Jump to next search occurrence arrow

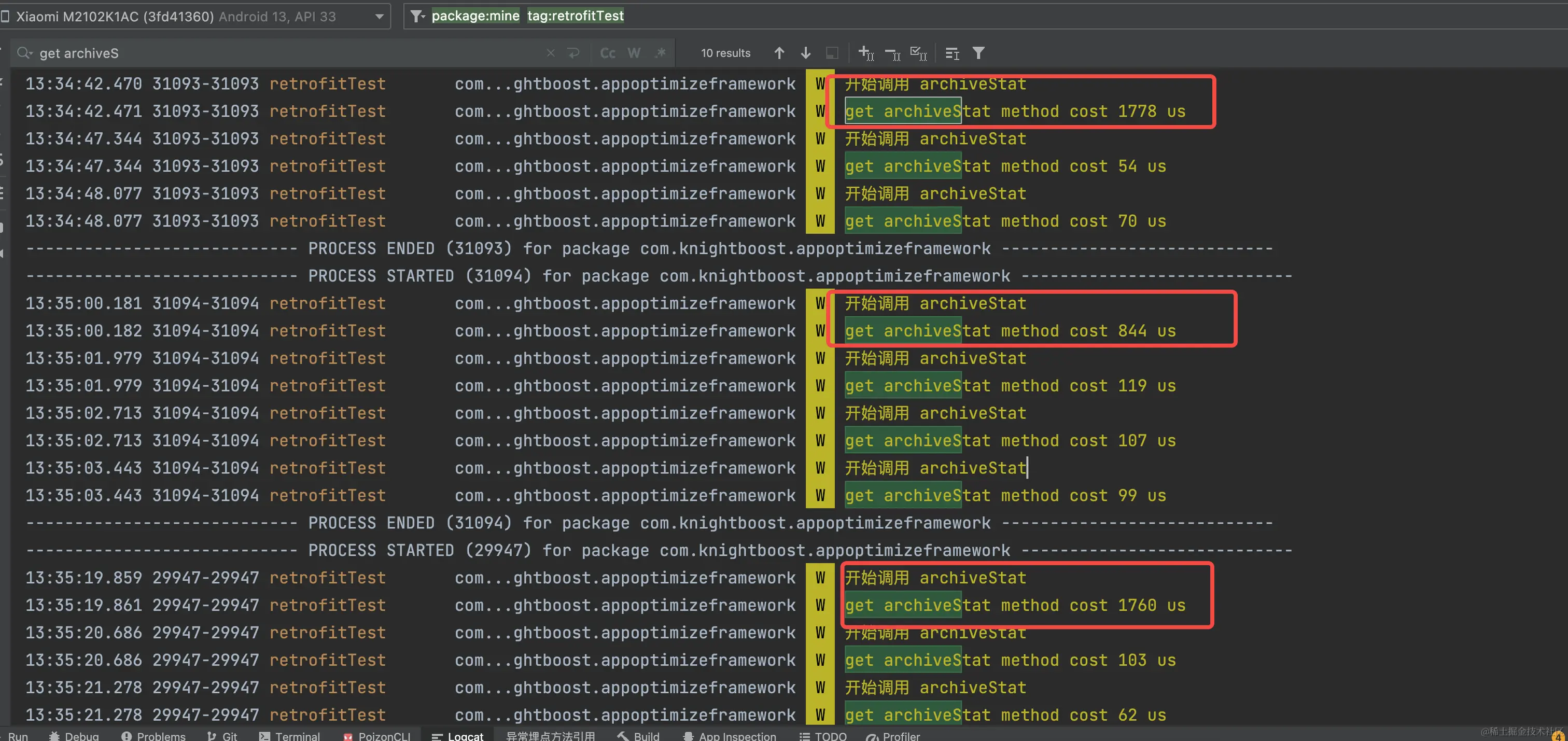(805, 53)
